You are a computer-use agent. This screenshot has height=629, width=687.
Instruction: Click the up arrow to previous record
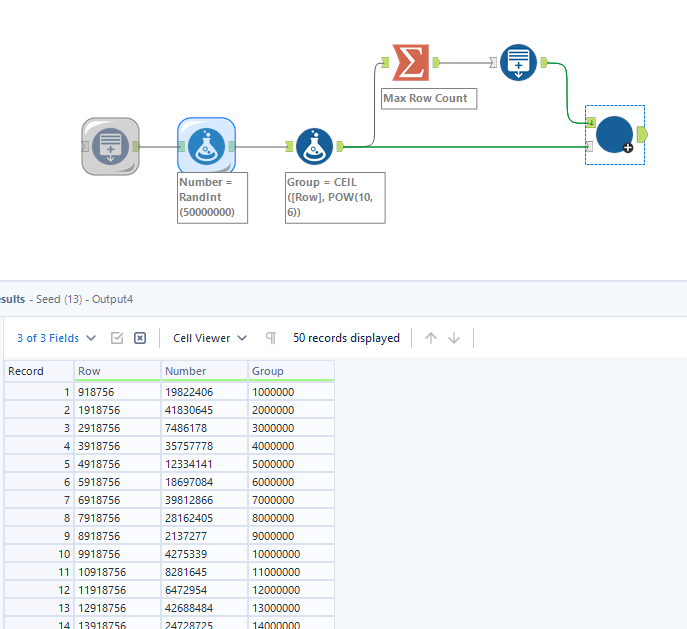click(x=431, y=338)
